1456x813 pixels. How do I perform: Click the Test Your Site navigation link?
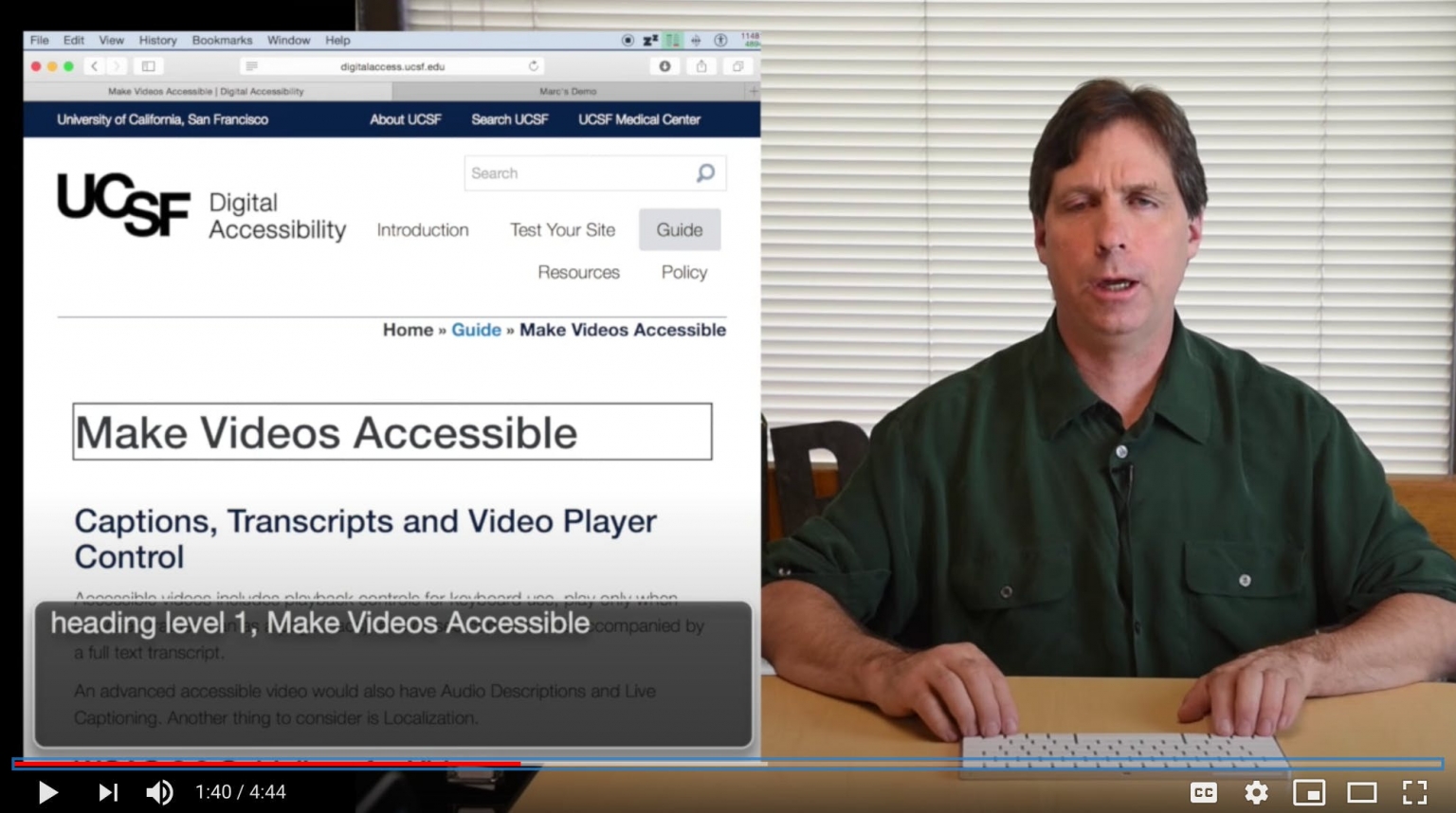[x=561, y=229]
